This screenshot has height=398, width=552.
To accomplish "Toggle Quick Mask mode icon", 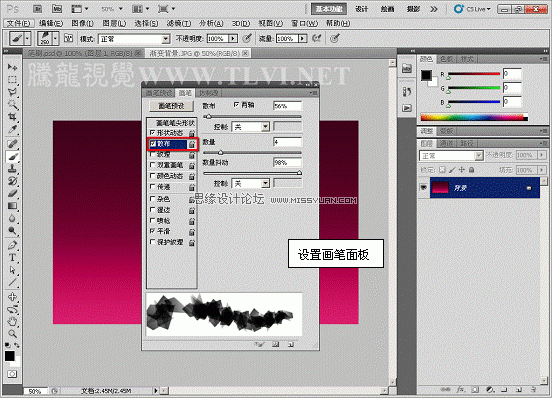I will click(x=12, y=374).
